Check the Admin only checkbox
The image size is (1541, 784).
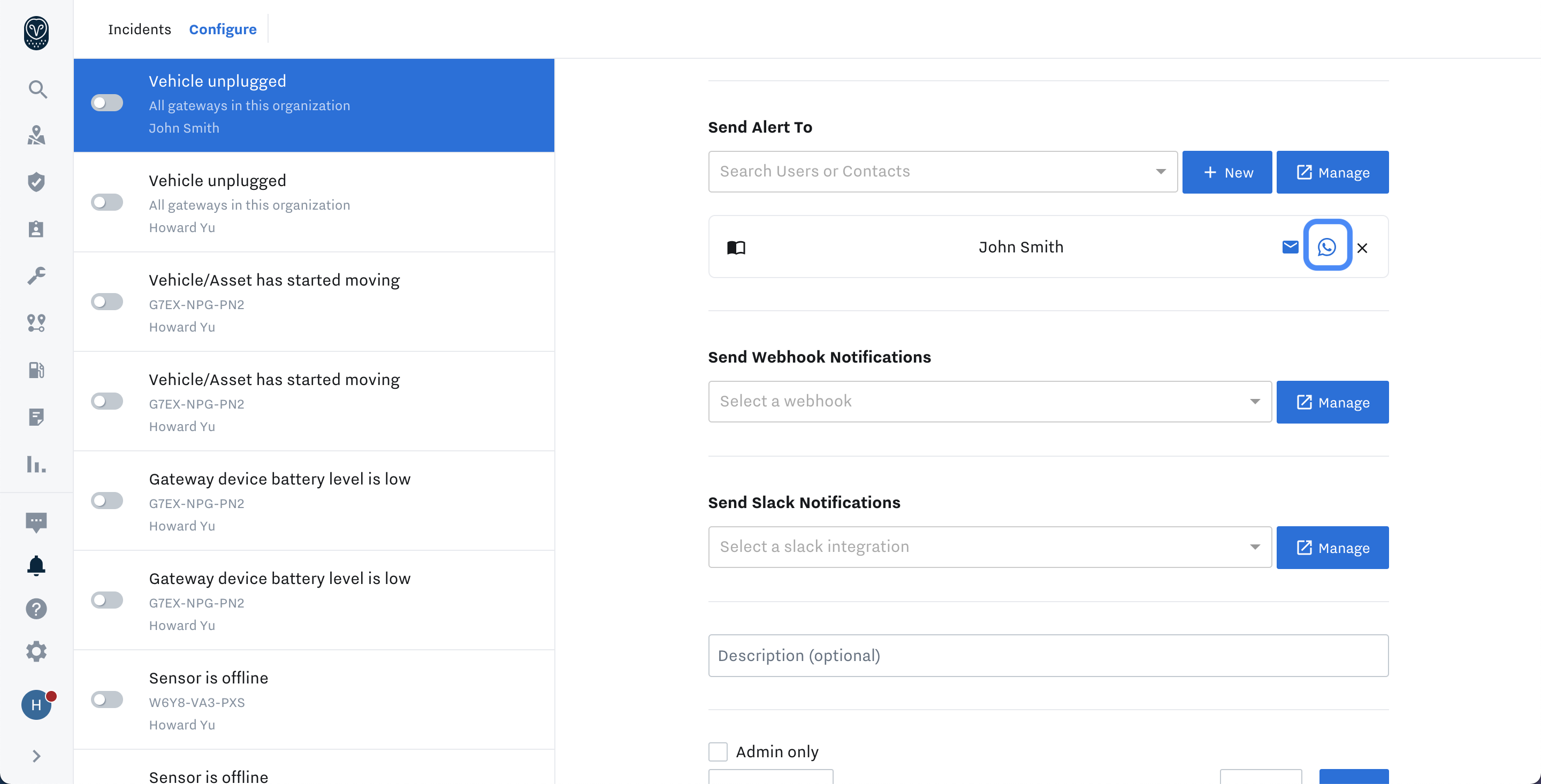coord(718,752)
